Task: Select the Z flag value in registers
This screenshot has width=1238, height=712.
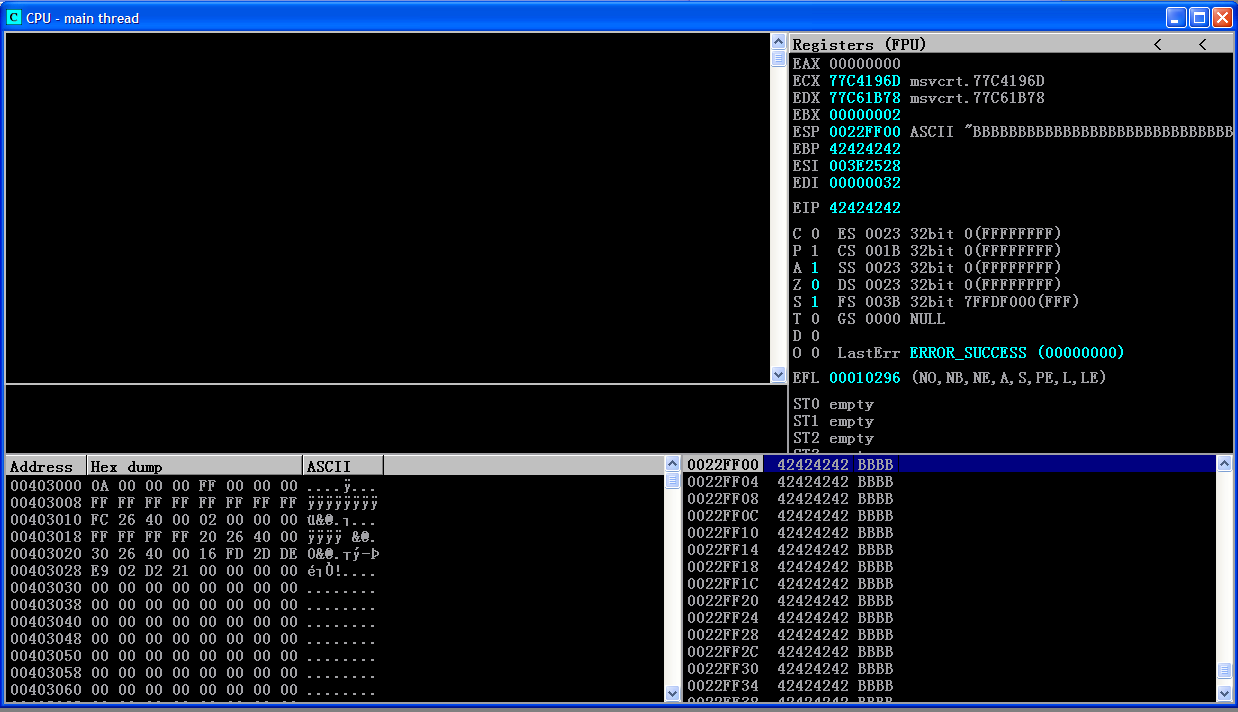Action: tap(815, 285)
